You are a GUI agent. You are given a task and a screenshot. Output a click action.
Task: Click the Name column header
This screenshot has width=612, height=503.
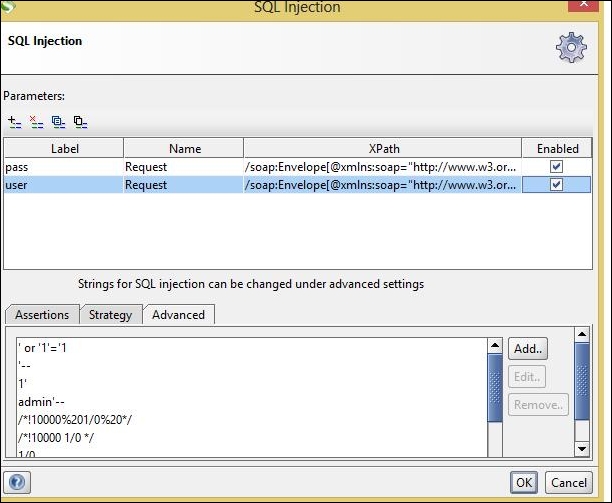pos(184,148)
